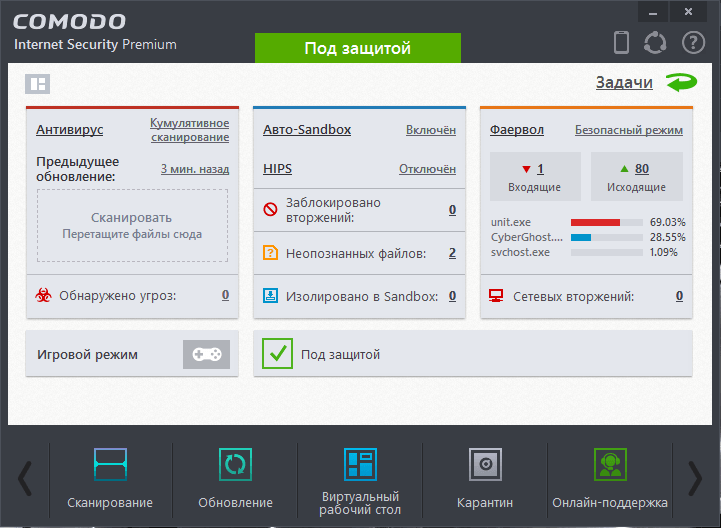Click the 1.09% traffic value
This screenshot has height=528, width=721.
664,252
